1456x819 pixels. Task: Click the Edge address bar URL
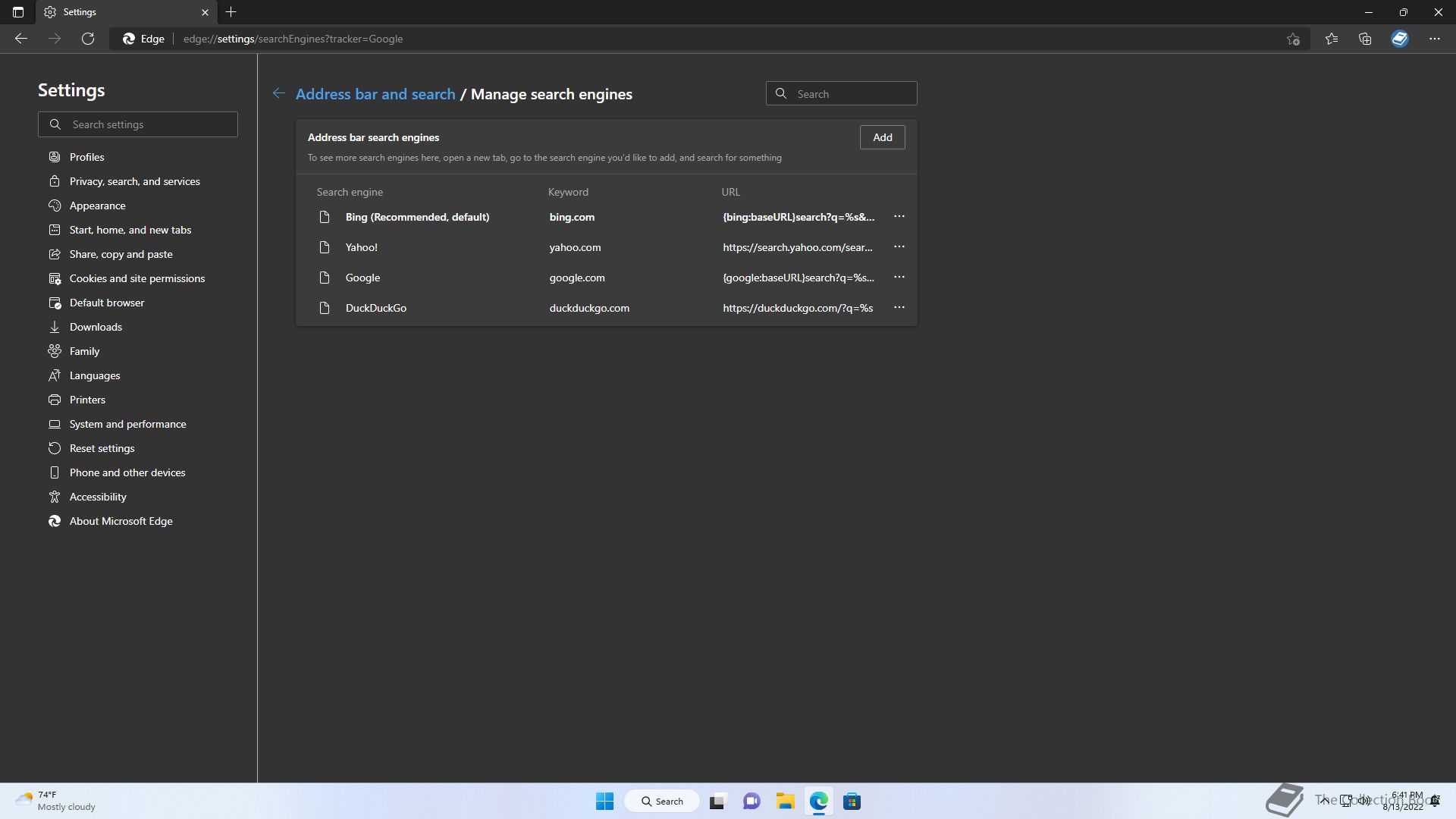(293, 39)
